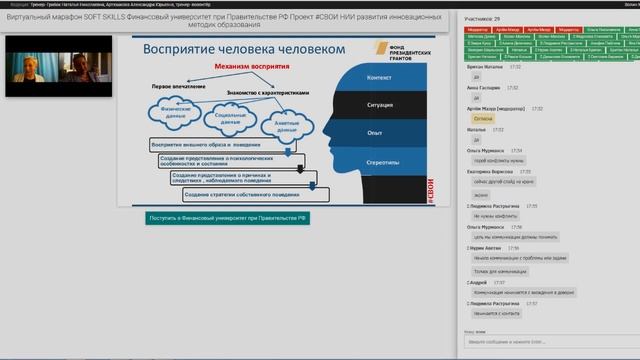Click the Ведущие presenter names line
640x360 pixels.
(110, 4)
